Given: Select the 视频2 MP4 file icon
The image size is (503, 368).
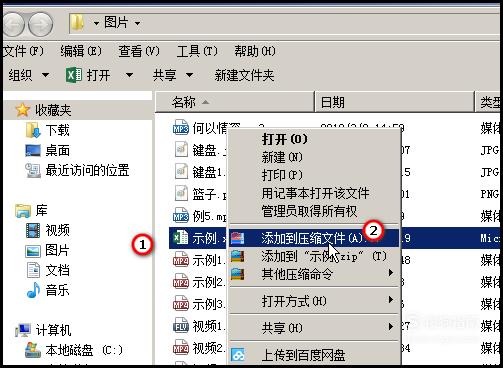Looking at the screenshot, I should point(181,348).
